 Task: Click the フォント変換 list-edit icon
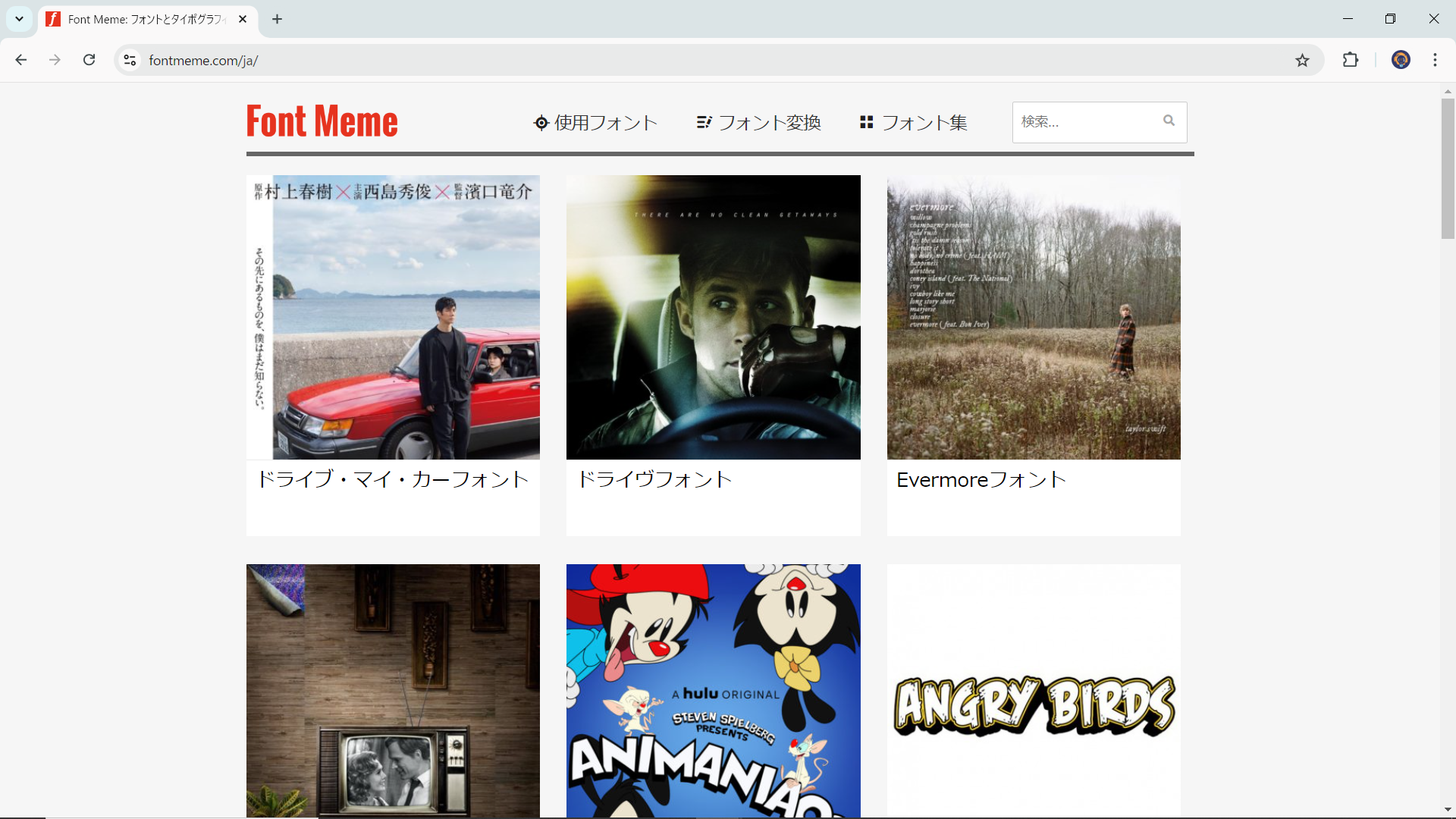(x=704, y=122)
